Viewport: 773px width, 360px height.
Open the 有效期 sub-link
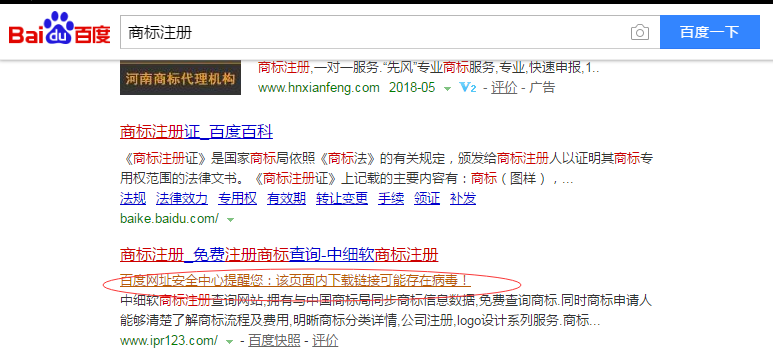click(286, 198)
